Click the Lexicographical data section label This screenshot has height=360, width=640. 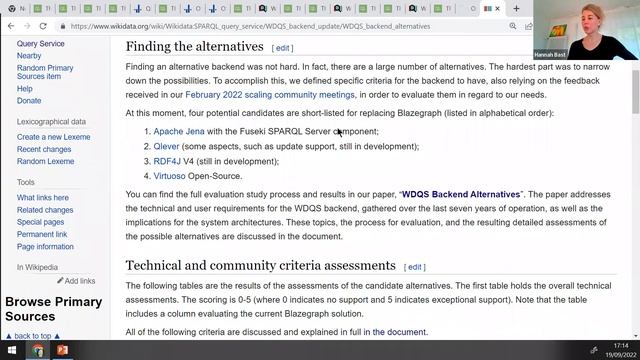51,122
